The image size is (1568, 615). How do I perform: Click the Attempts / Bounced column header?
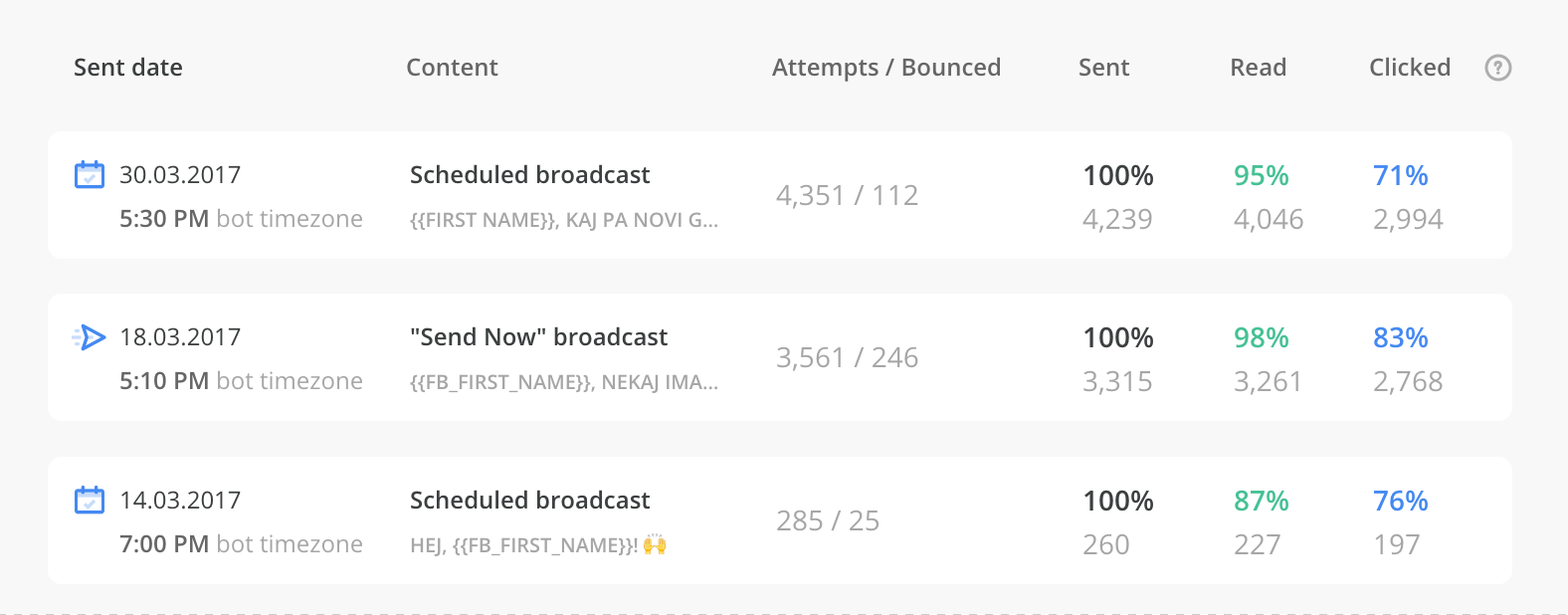[885, 68]
